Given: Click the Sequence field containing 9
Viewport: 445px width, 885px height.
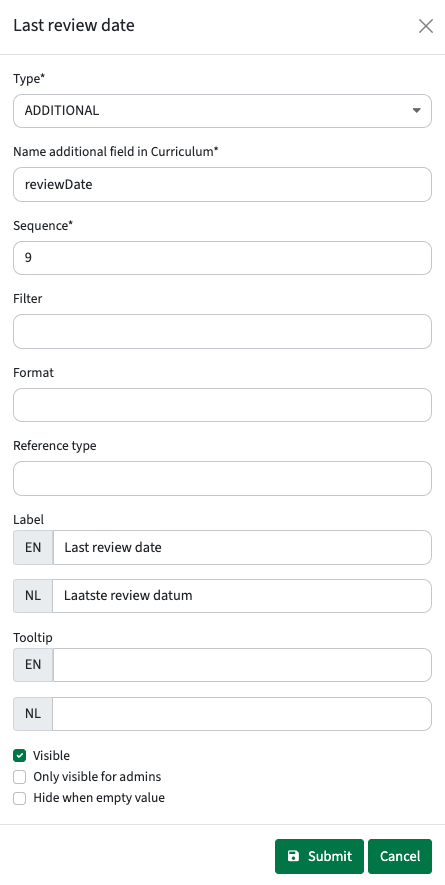Looking at the screenshot, I should [222, 258].
